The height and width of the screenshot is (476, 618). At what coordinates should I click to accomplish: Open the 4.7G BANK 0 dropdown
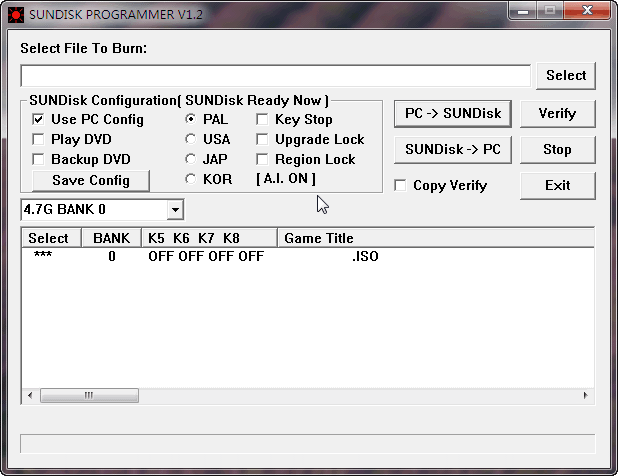coord(175,210)
